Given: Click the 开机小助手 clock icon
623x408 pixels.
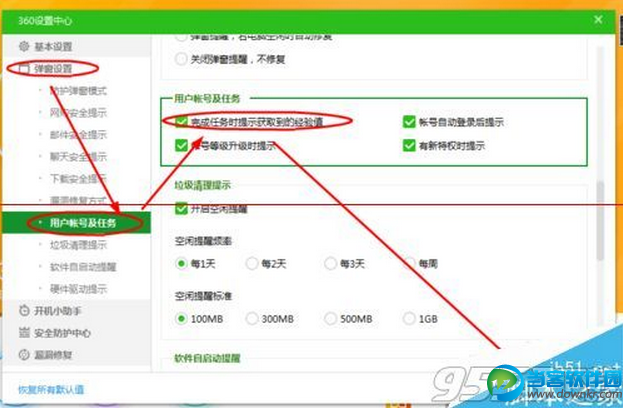Looking at the screenshot, I should point(24,311).
